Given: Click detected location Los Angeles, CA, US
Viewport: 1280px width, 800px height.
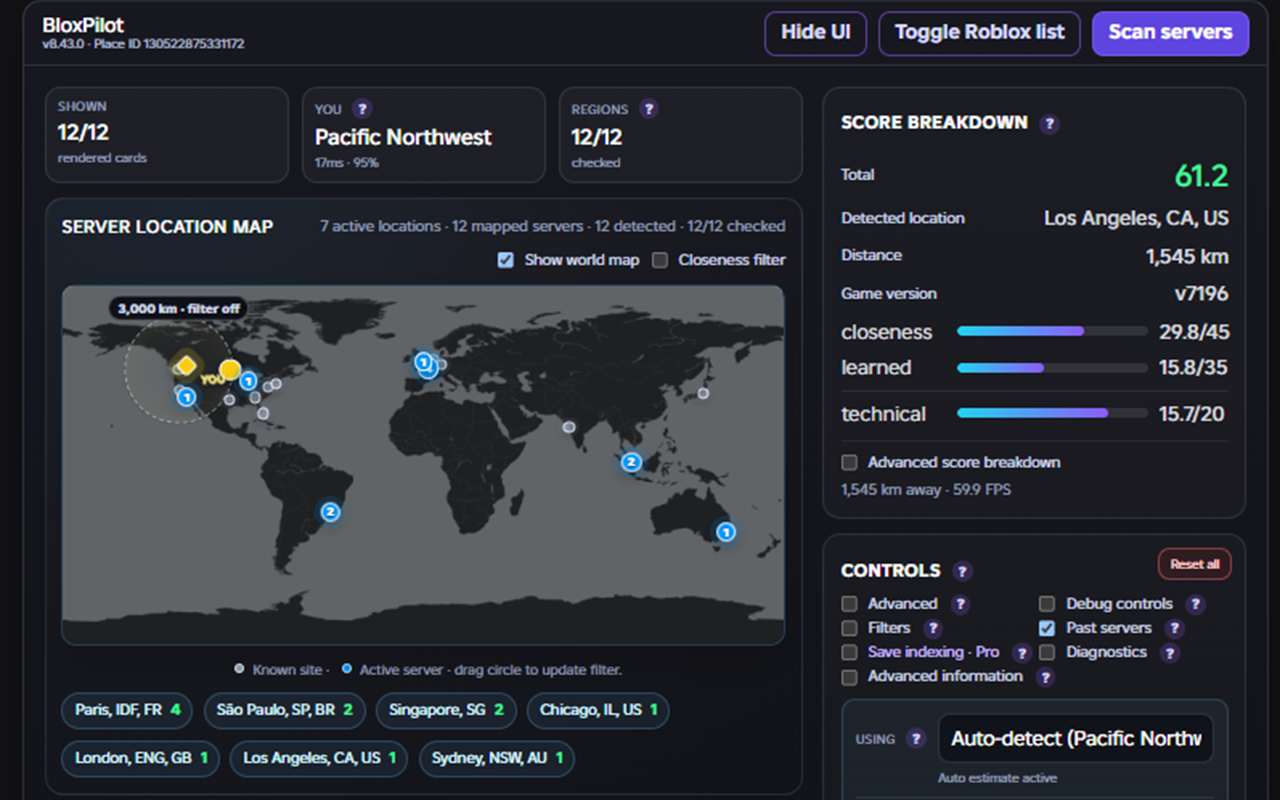Looking at the screenshot, I should 1137,218.
